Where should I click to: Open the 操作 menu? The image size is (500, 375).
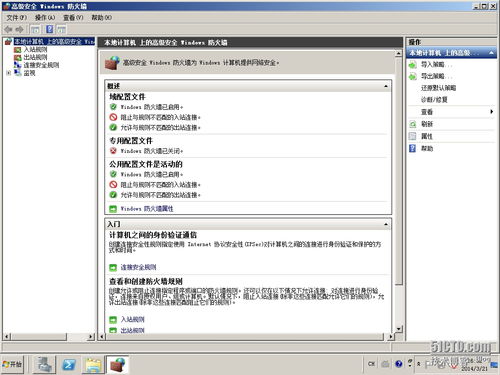tap(45, 17)
